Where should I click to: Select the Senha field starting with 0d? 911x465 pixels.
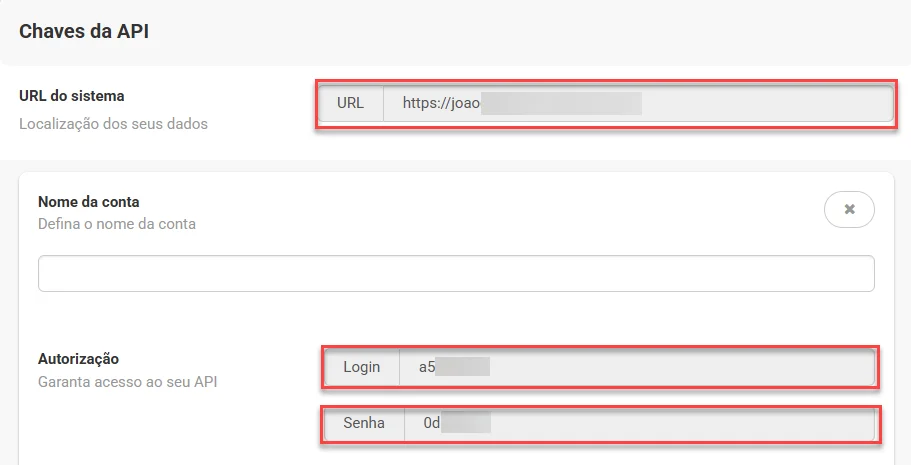coord(639,423)
